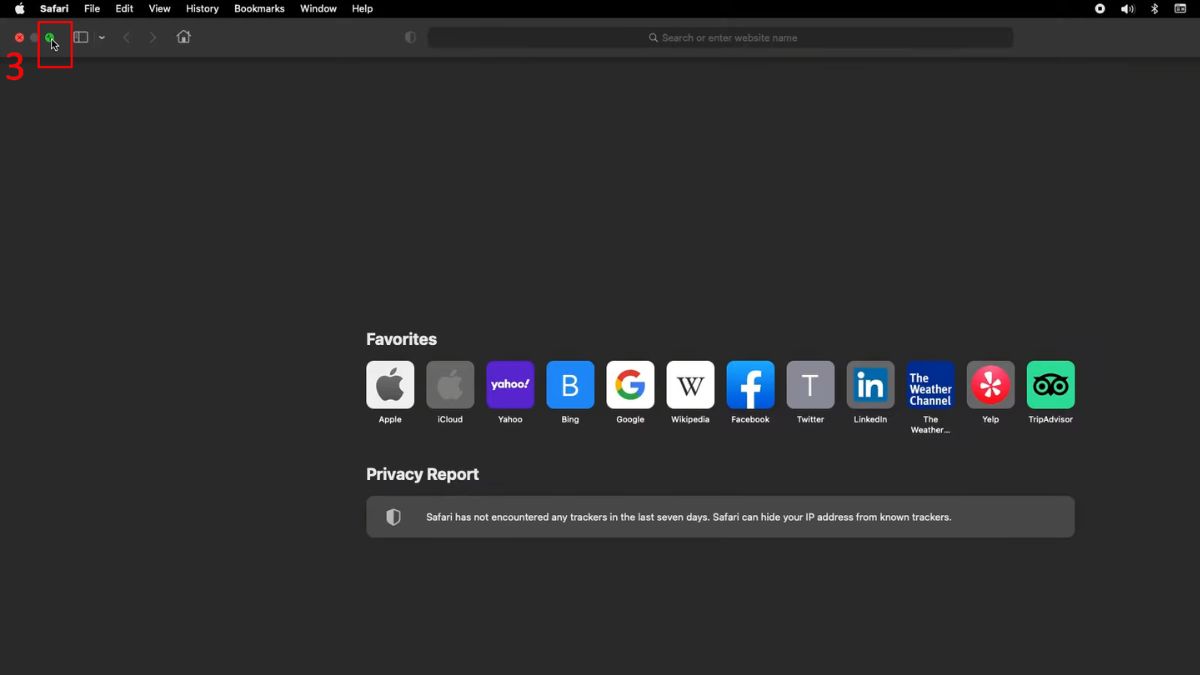Click the Favorites heading
The height and width of the screenshot is (675, 1200).
point(401,339)
